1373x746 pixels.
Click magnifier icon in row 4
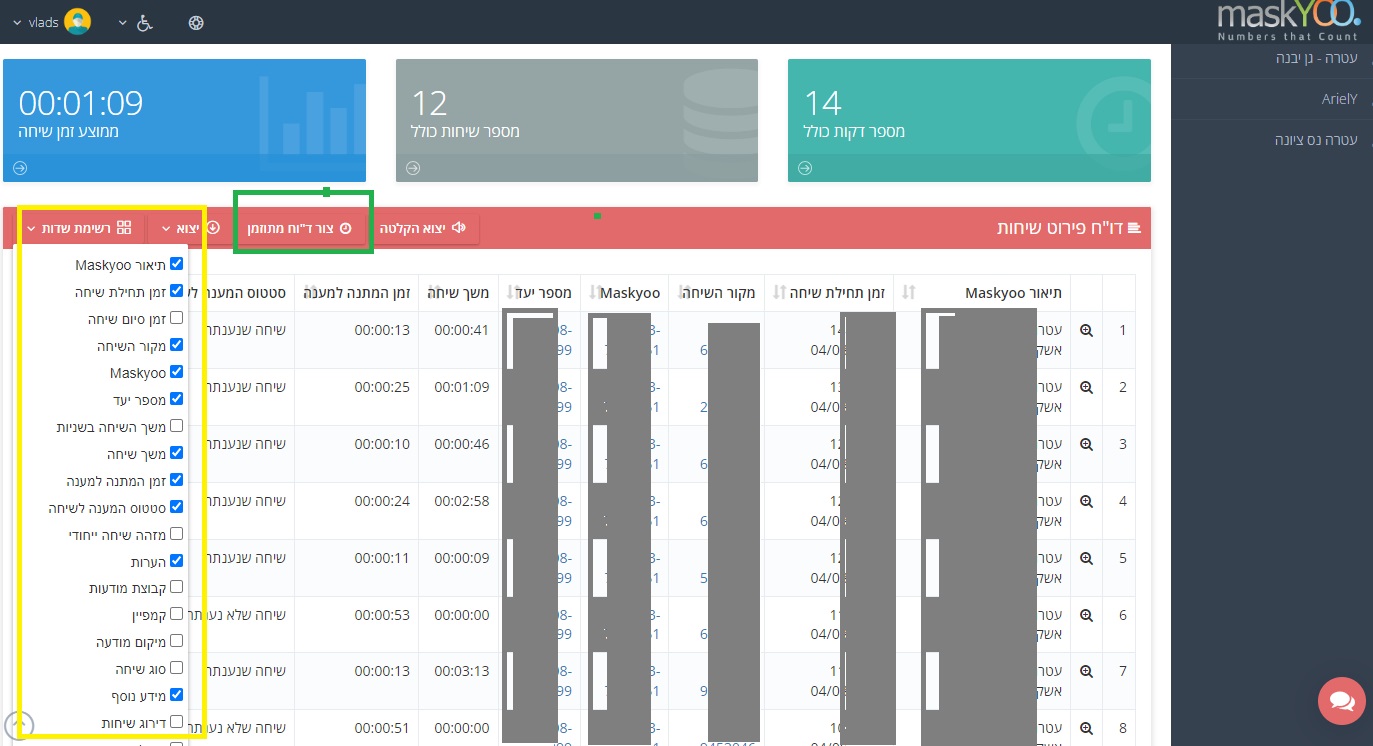point(1086,501)
